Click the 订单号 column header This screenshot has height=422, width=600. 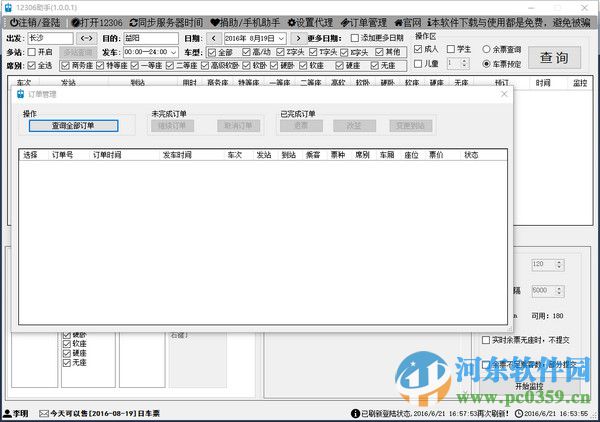(x=62, y=155)
